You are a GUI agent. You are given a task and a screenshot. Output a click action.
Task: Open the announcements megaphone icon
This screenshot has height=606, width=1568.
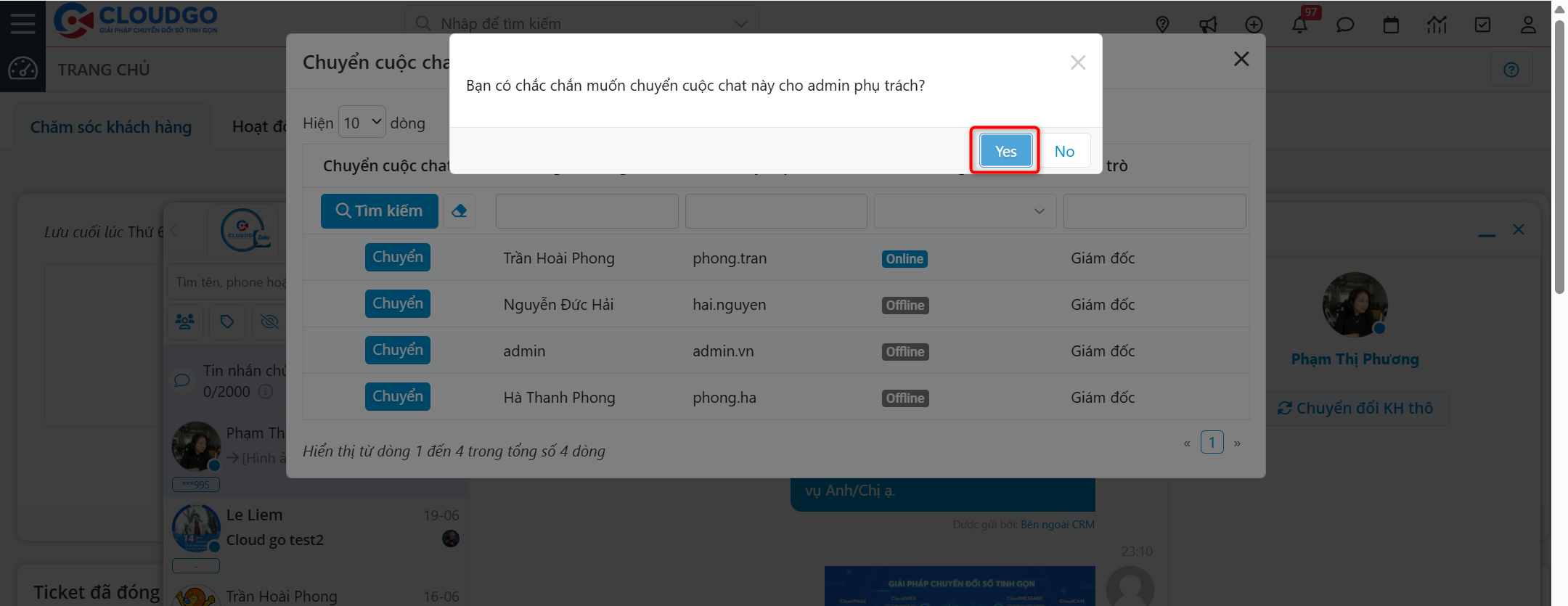point(1208,25)
